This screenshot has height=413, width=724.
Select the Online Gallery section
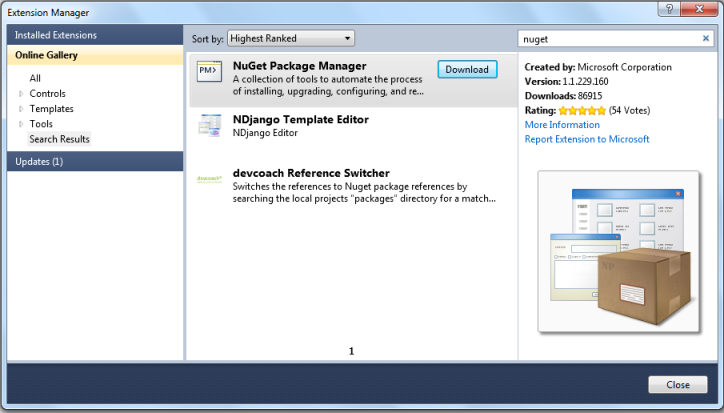point(45,56)
